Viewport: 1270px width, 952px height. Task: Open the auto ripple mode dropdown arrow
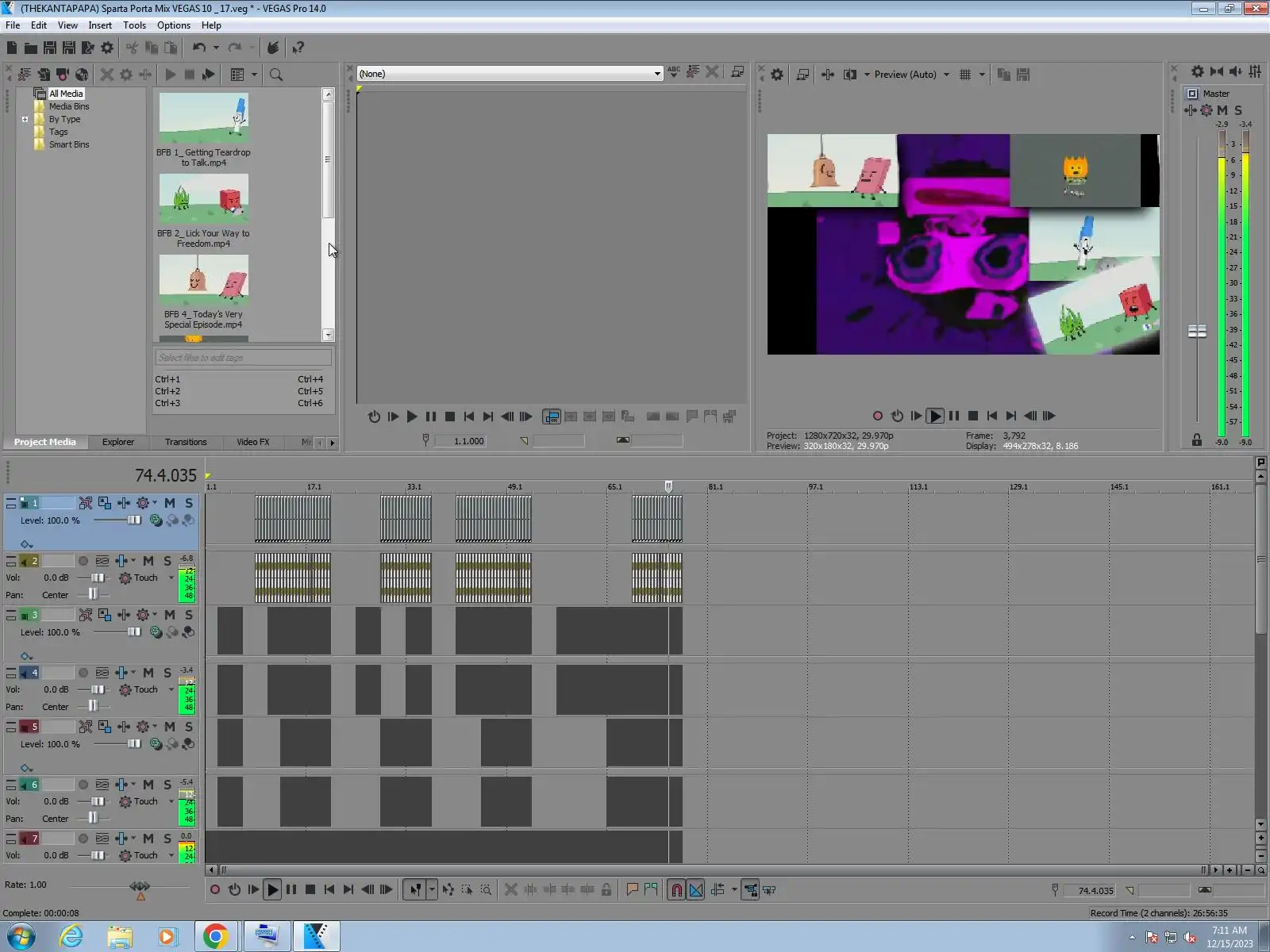[x=734, y=890]
